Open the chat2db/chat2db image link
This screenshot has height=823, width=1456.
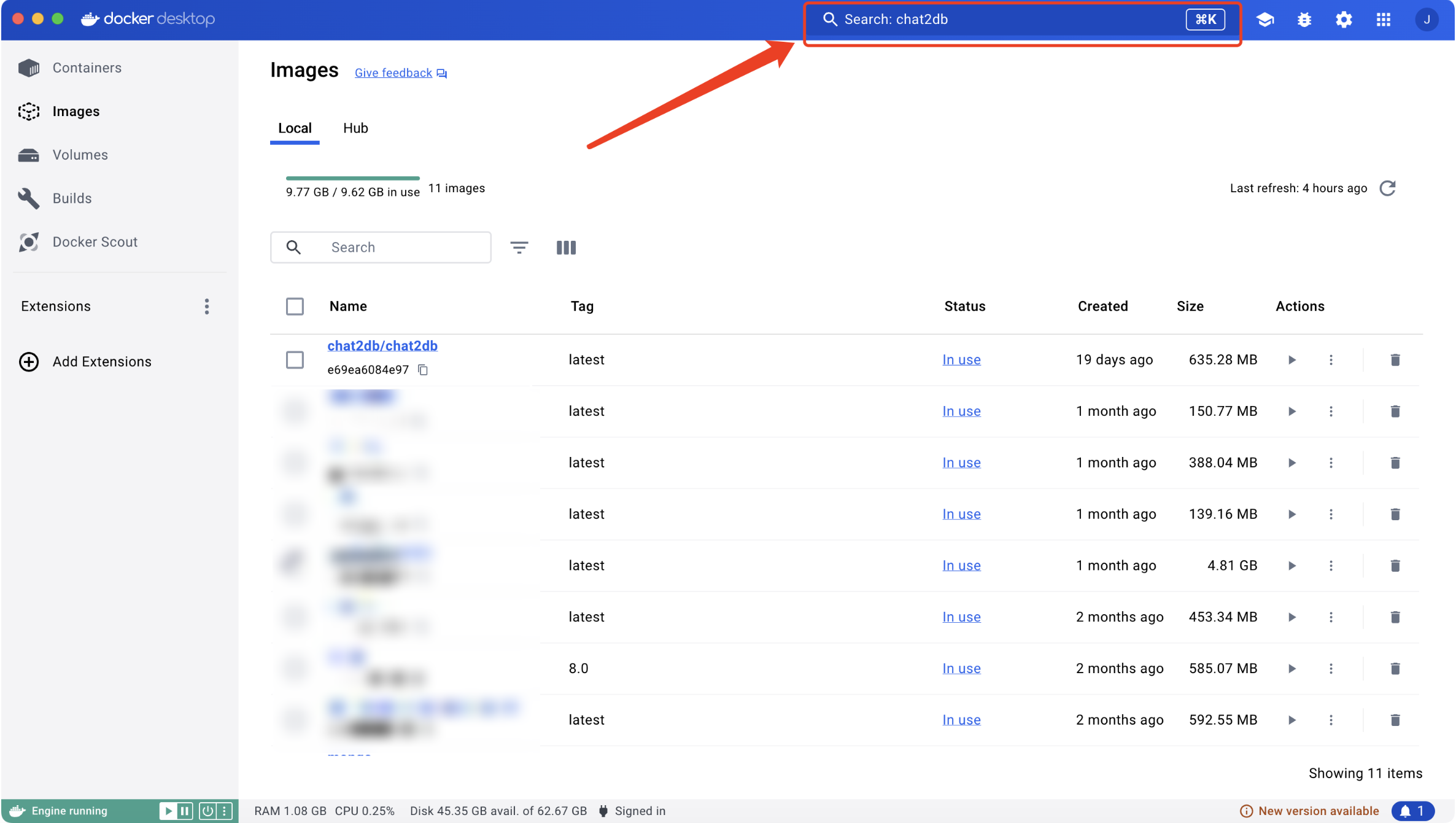[x=382, y=346]
